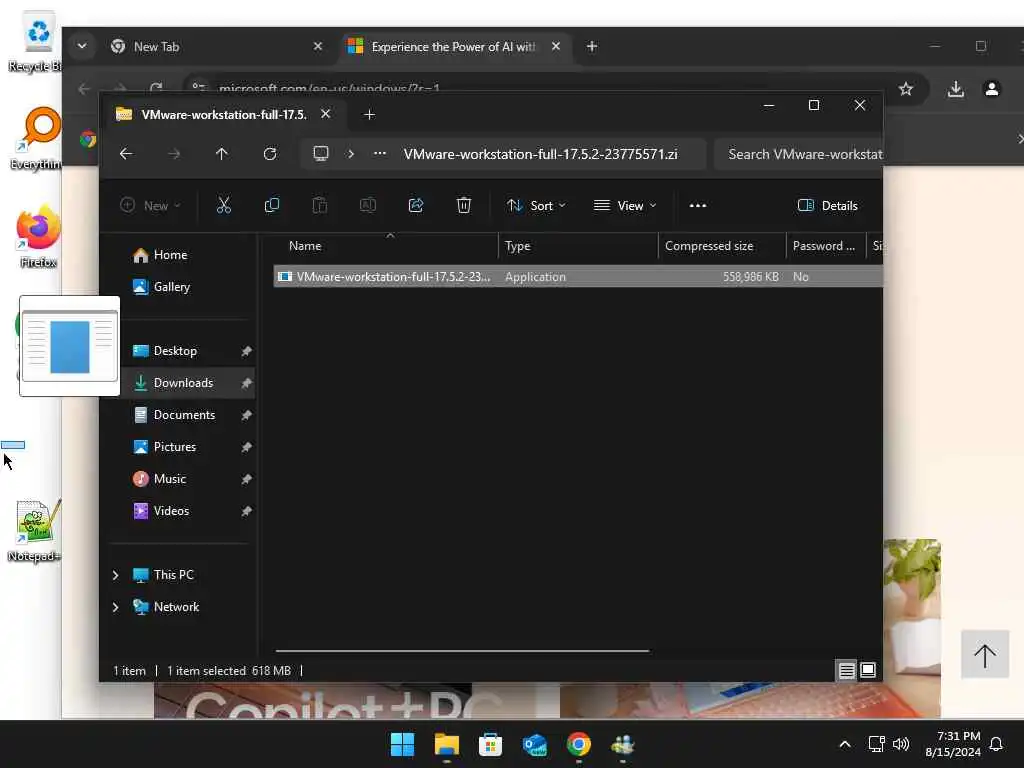The image size is (1024, 768).
Task: Click the Delete trash icon in Explorer
Action: click(464, 205)
